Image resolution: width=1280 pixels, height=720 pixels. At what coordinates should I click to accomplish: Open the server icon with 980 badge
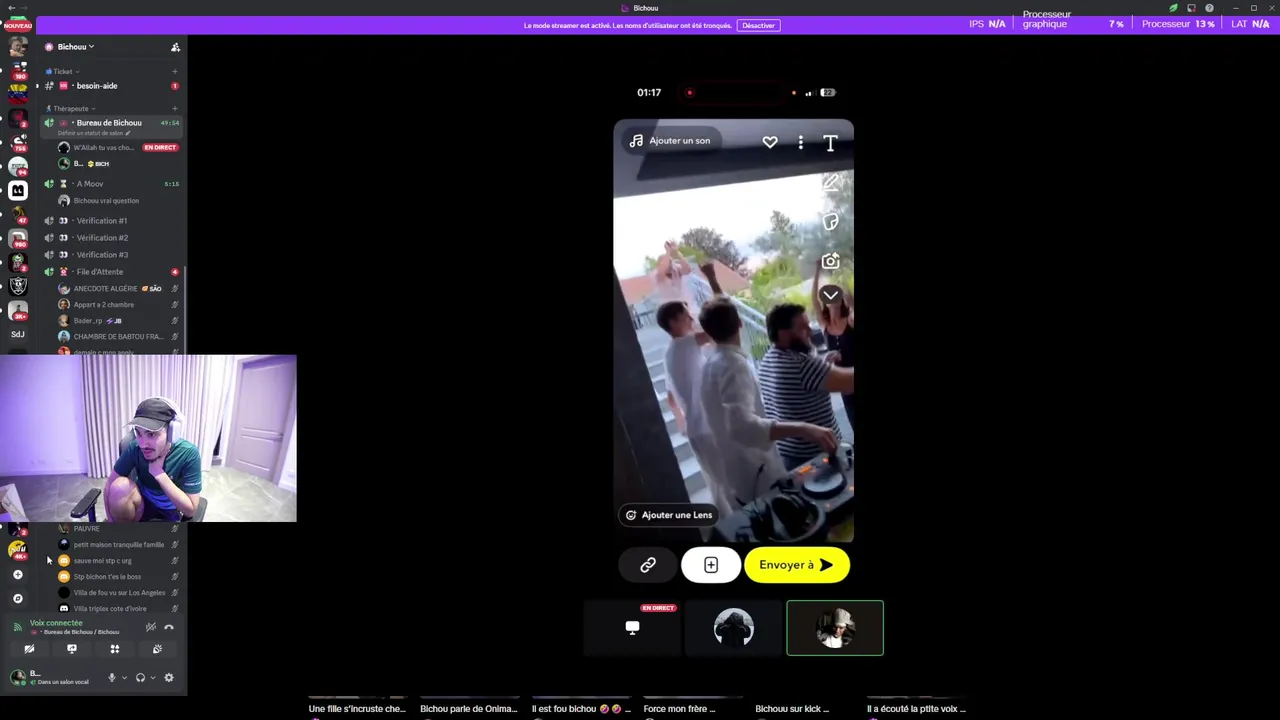[17, 238]
